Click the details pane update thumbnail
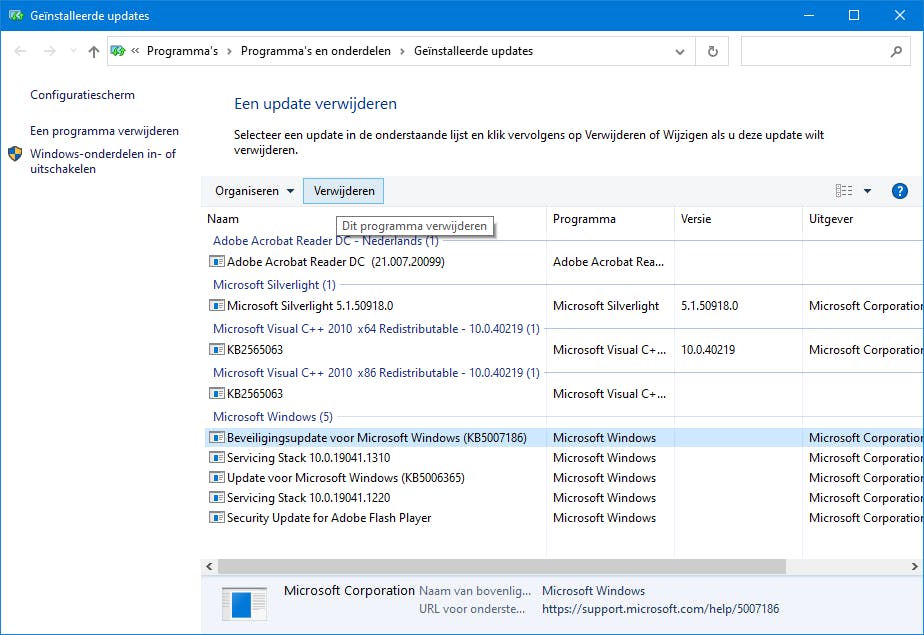Image resolution: width=924 pixels, height=635 pixels. pyautogui.click(x=244, y=604)
